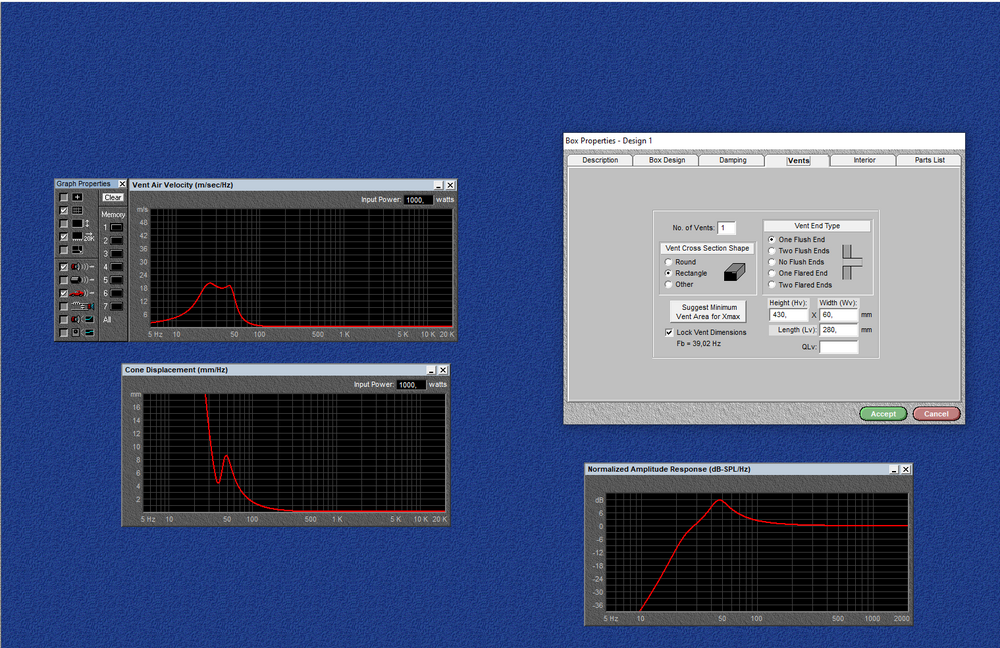
Task: Switch to the Parts List tab
Action: (x=929, y=160)
